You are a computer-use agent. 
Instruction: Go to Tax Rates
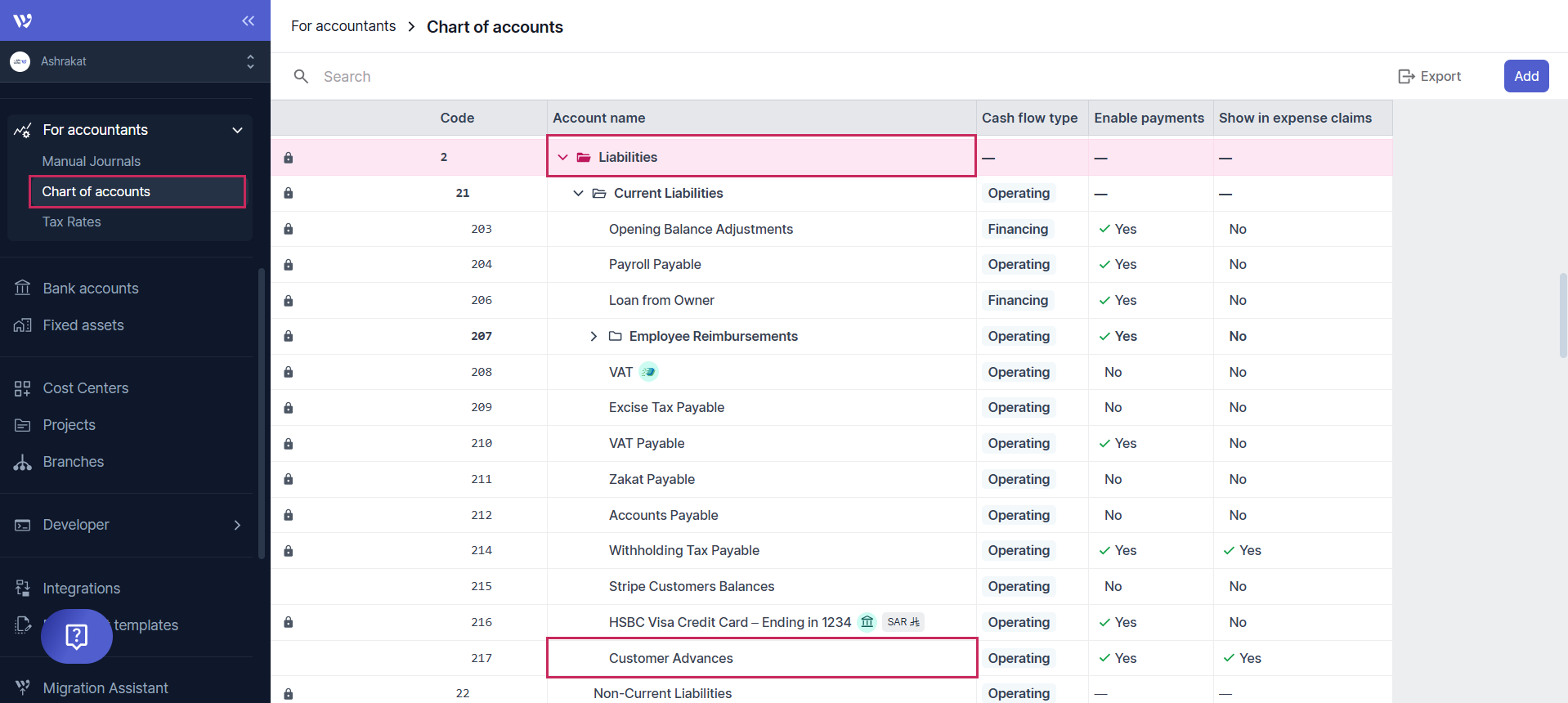72,222
